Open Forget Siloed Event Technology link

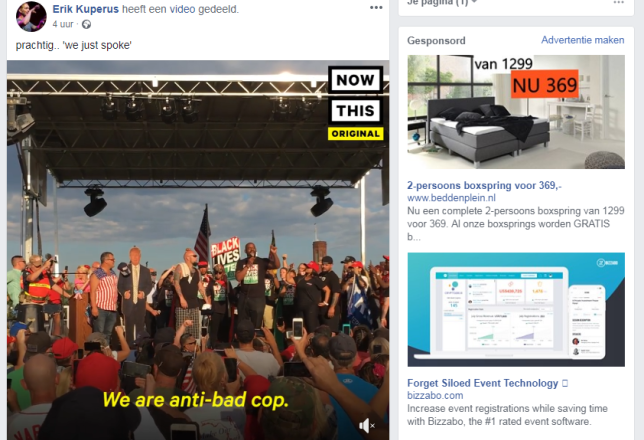[x=482, y=383]
